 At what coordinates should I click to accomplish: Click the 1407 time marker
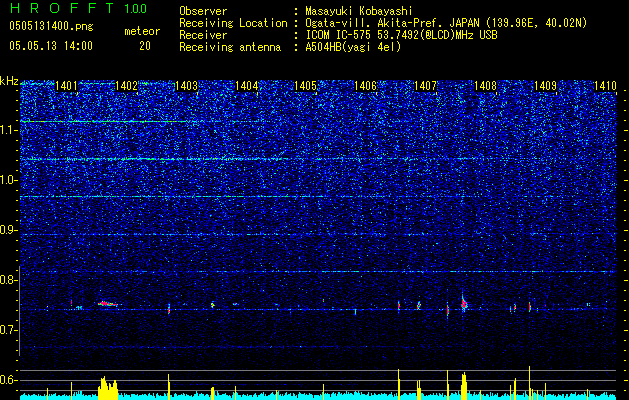pyautogui.click(x=425, y=86)
